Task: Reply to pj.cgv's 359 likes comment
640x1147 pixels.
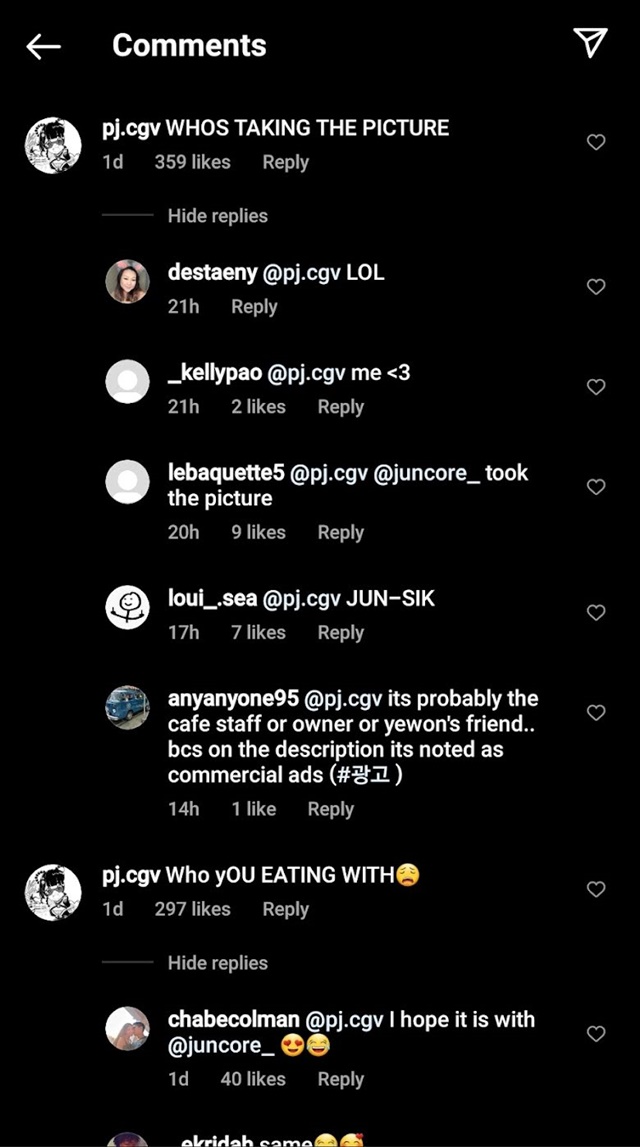Action: 285,162
